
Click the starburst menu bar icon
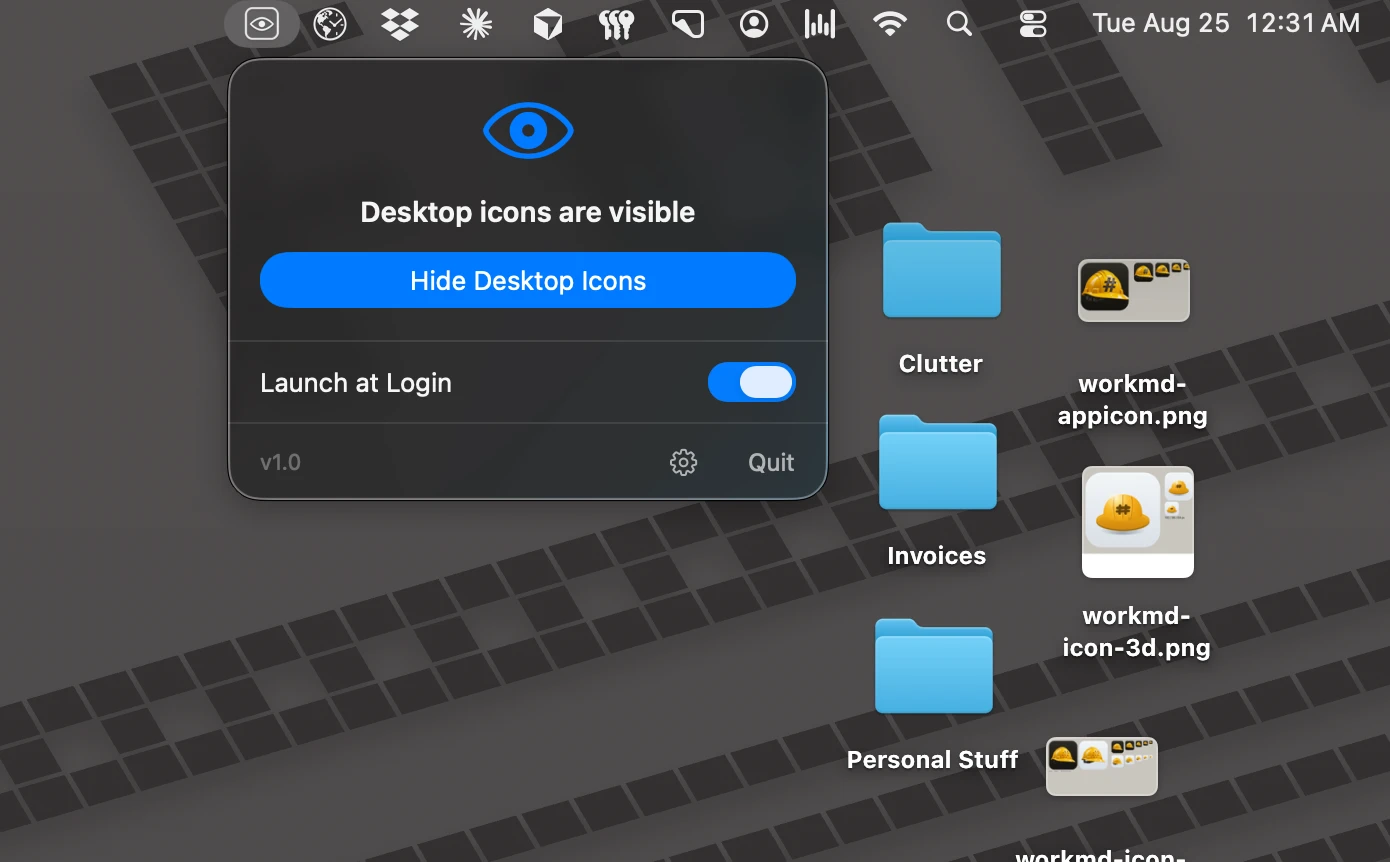click(476, 24)
